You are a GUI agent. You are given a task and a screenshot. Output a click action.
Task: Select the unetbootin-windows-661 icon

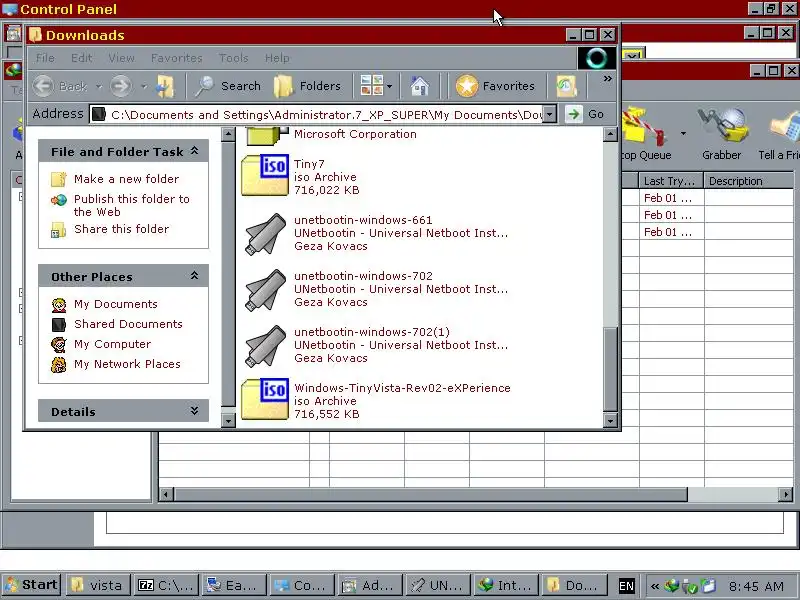[265, 233]
